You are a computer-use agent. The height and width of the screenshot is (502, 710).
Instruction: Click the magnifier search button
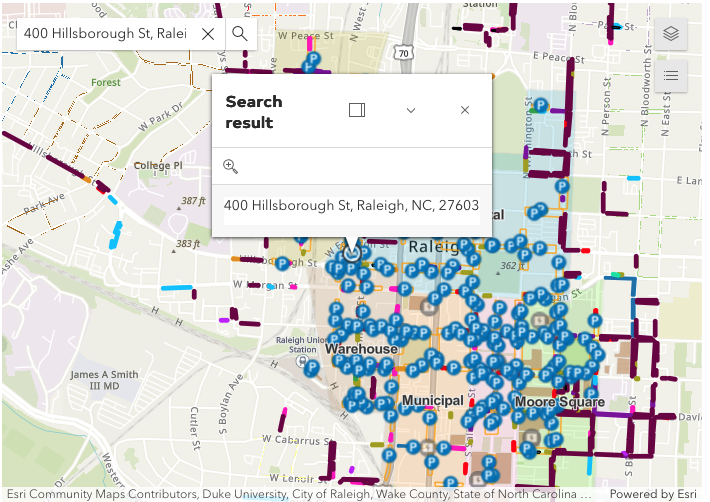tap(240, 34)
